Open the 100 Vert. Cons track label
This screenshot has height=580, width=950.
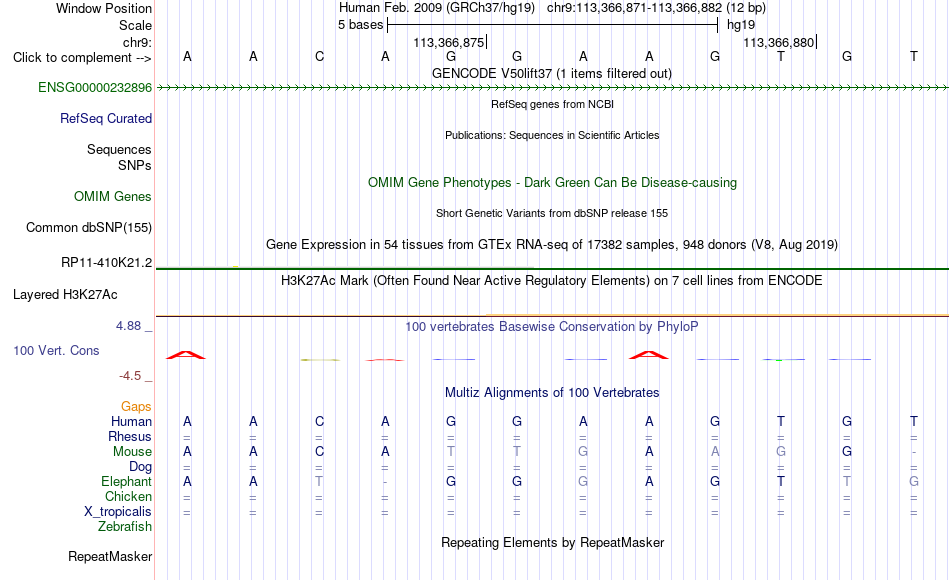[x=56, y=350]
